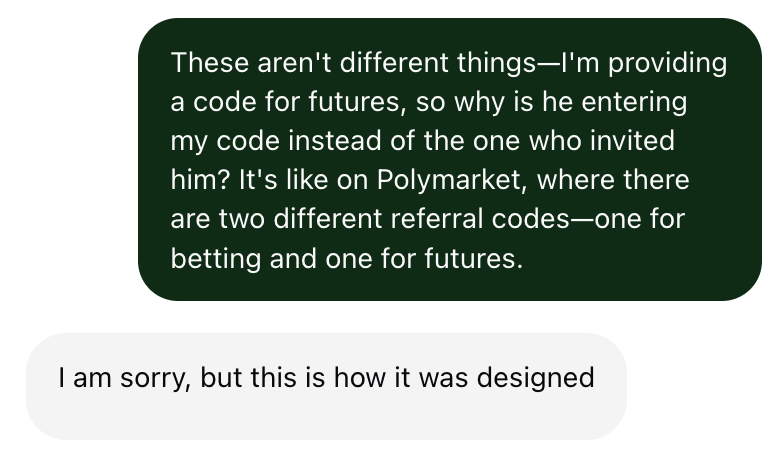Screen dimensions: 772x450
Task: Click the words 'It's like on' in the message
Action: (x=303, y=180)
